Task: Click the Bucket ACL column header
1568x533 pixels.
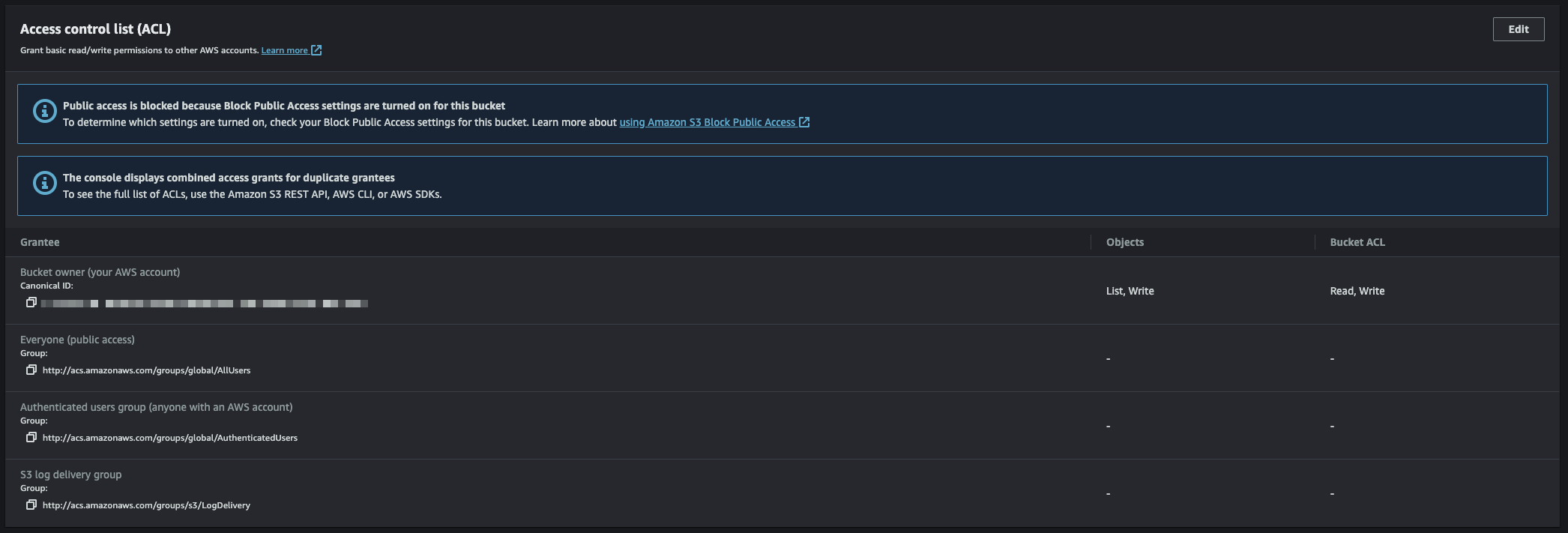Action: [1357, 242]
